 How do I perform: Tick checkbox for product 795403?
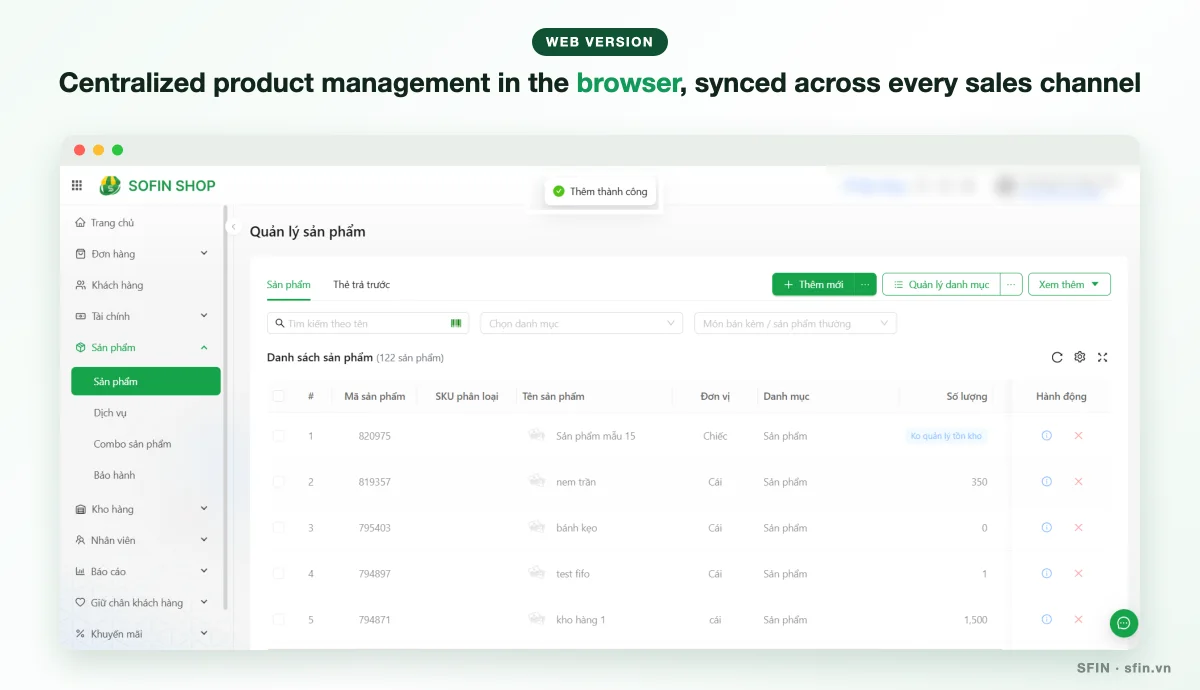pyautogui.click(x=278, y=528)
